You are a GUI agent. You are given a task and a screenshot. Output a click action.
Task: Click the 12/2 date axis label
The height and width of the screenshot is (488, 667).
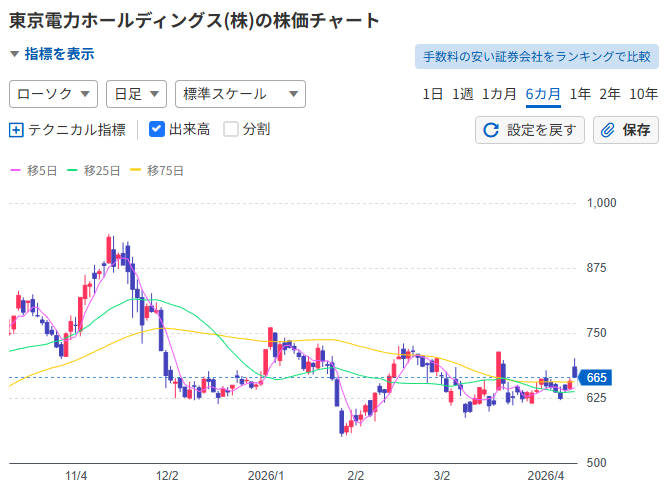(167, 476)
